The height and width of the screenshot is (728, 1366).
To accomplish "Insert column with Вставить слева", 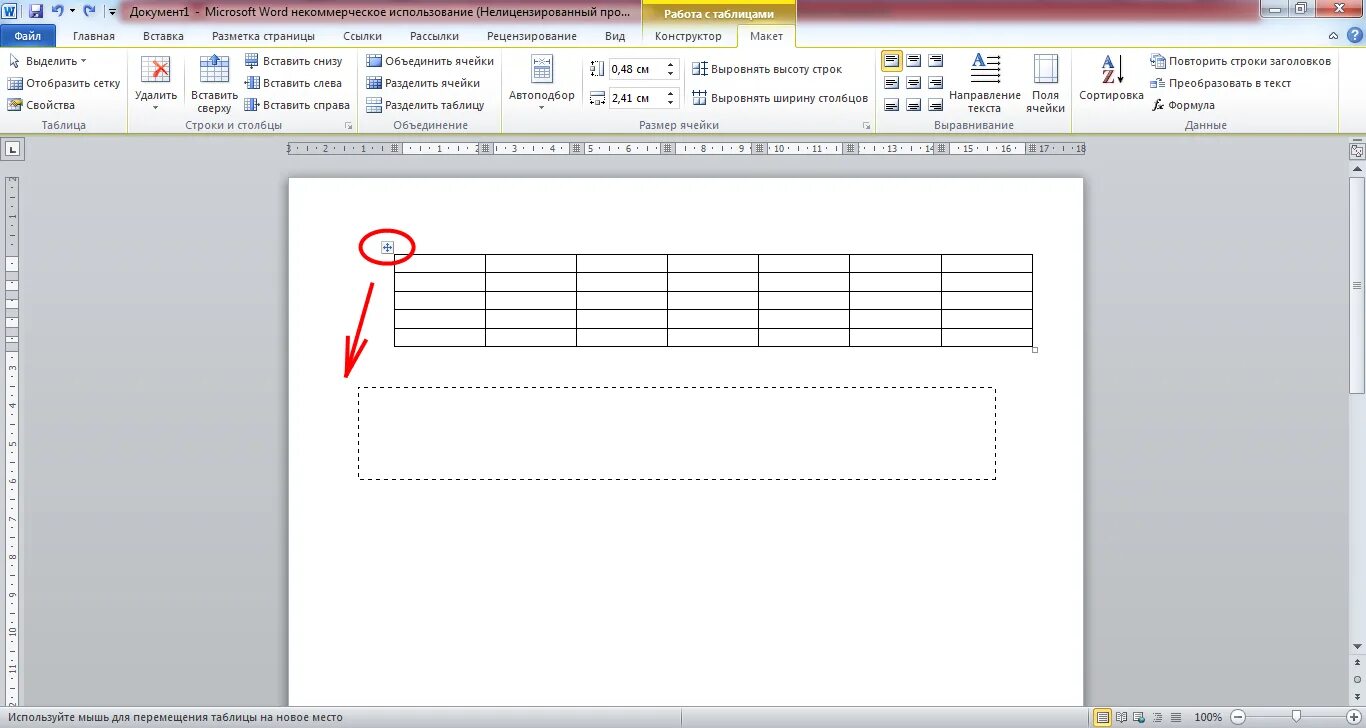I will point(294,83).
